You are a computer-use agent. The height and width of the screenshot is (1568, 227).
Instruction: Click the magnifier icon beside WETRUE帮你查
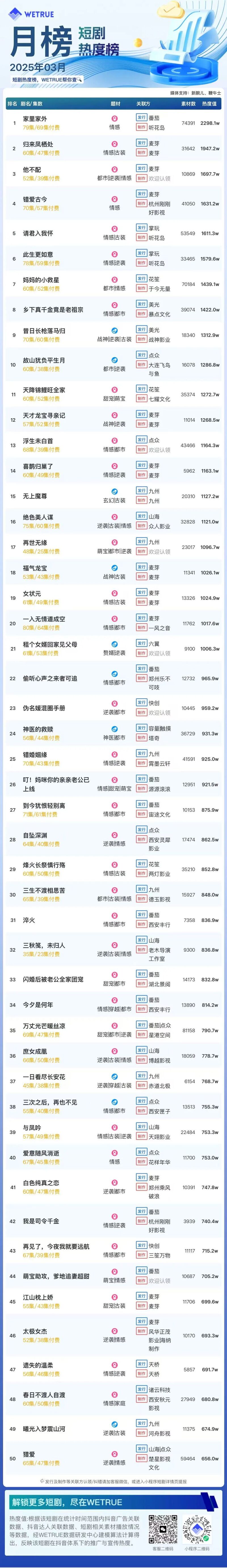(x=80, y=79)
